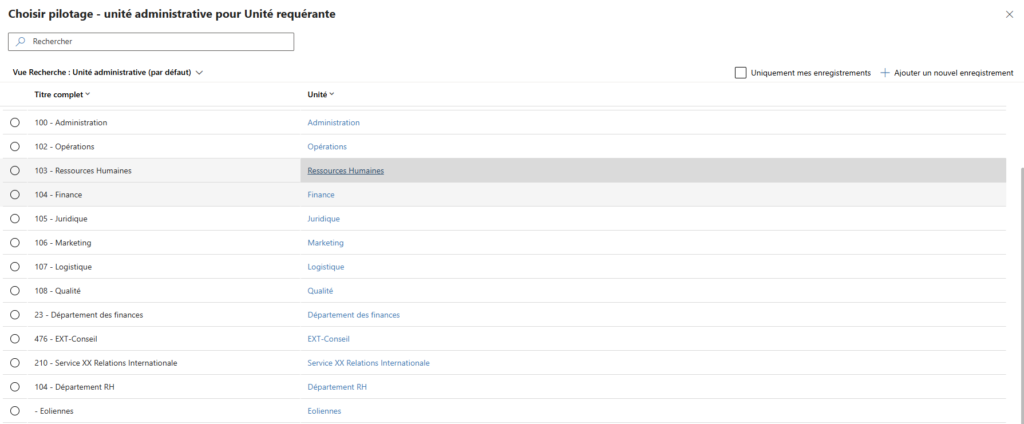
Task: Click Ajouter un nouvel enregistrement
Action: coord(954,73)
